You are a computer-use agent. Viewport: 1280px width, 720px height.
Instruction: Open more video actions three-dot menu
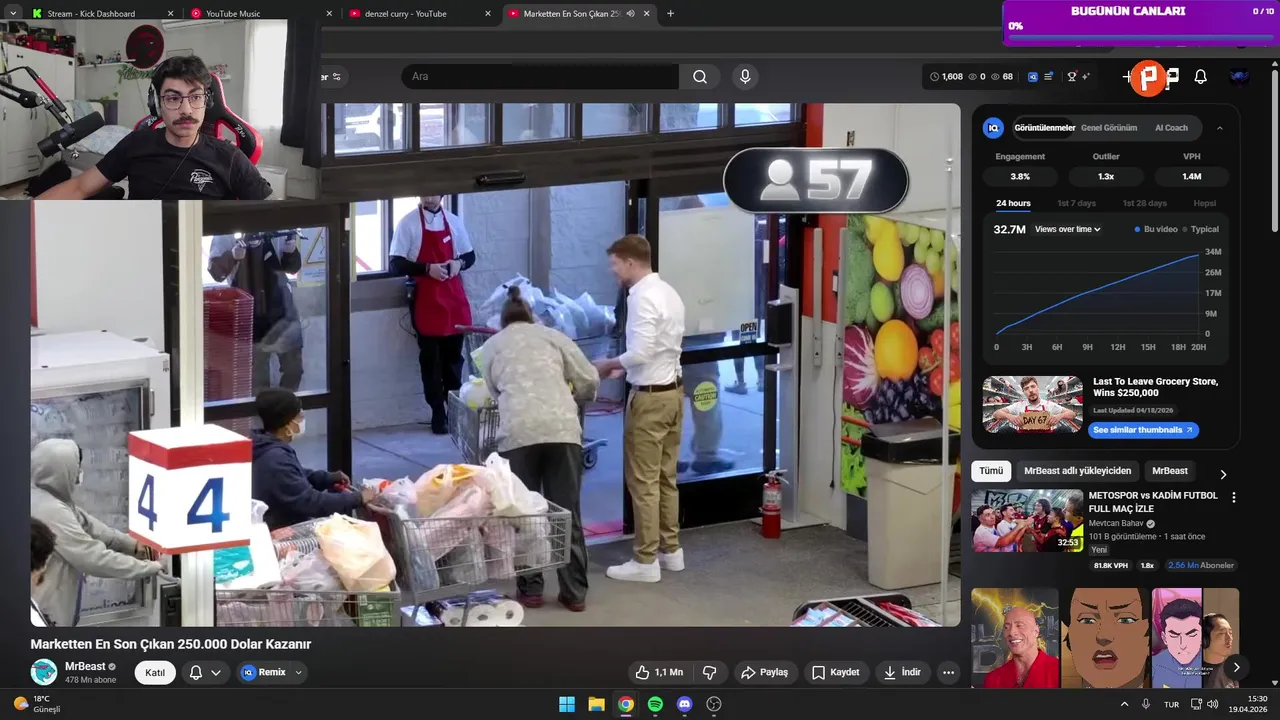click(948, 673)
